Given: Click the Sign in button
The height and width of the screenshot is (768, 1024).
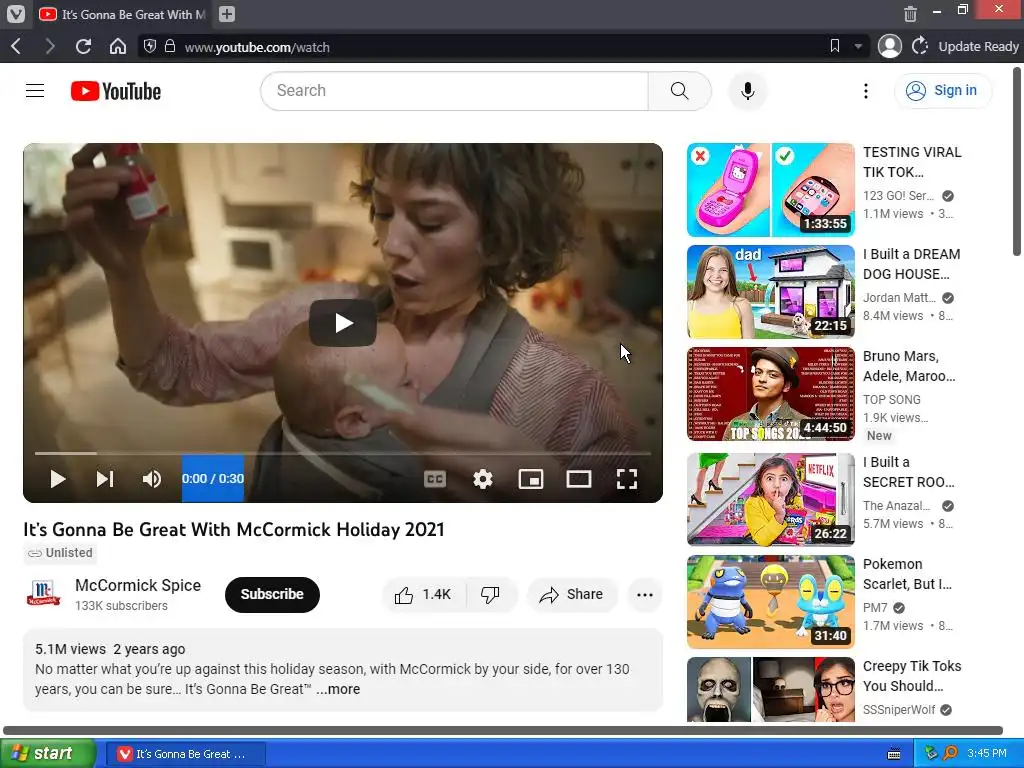Looking at the screenshot, I should coord(943,91).
